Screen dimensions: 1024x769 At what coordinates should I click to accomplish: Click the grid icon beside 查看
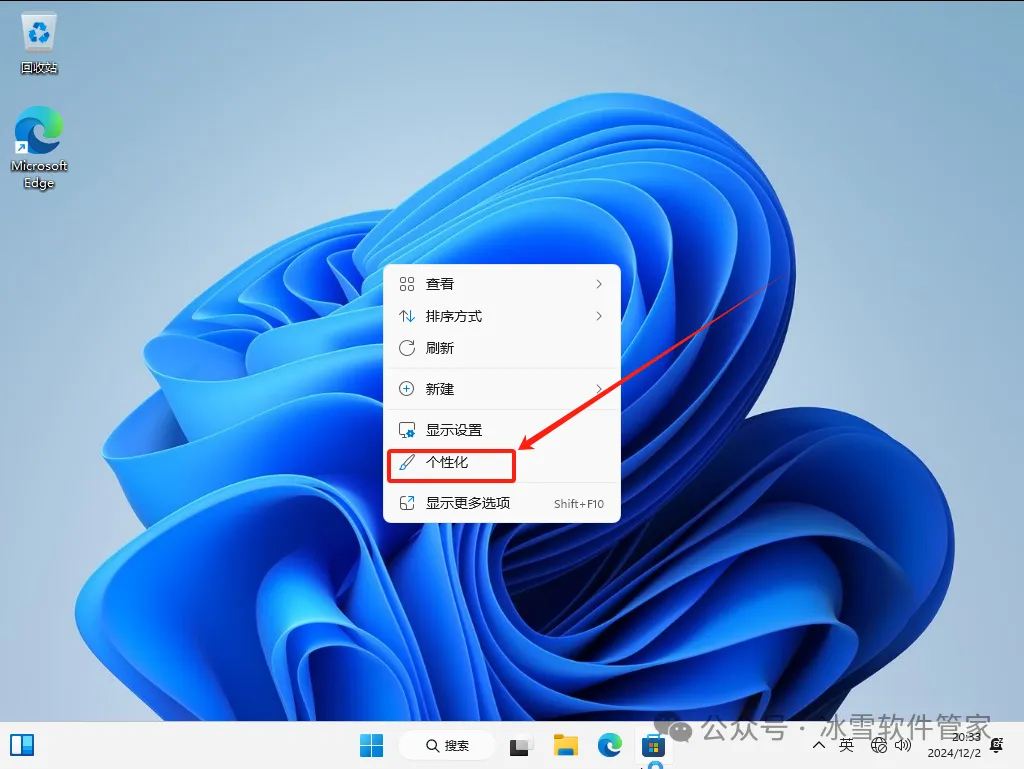pos(407,284)
